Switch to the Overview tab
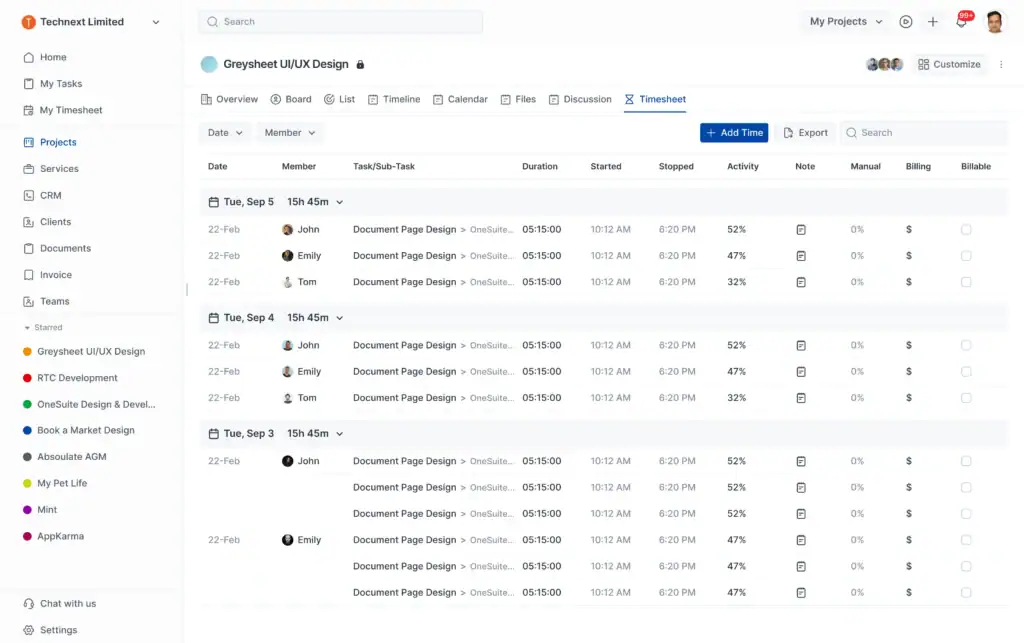The width and height of the screenshot is (1024, 643). pos(229,99)
